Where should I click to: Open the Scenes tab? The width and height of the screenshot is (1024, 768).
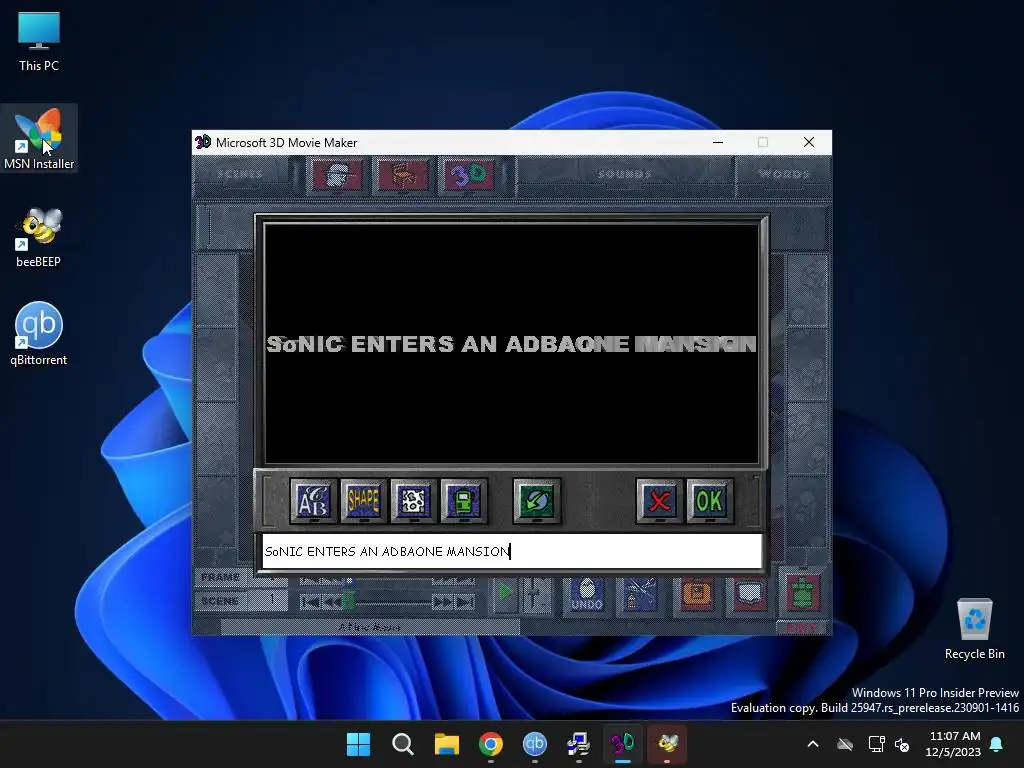240,174
